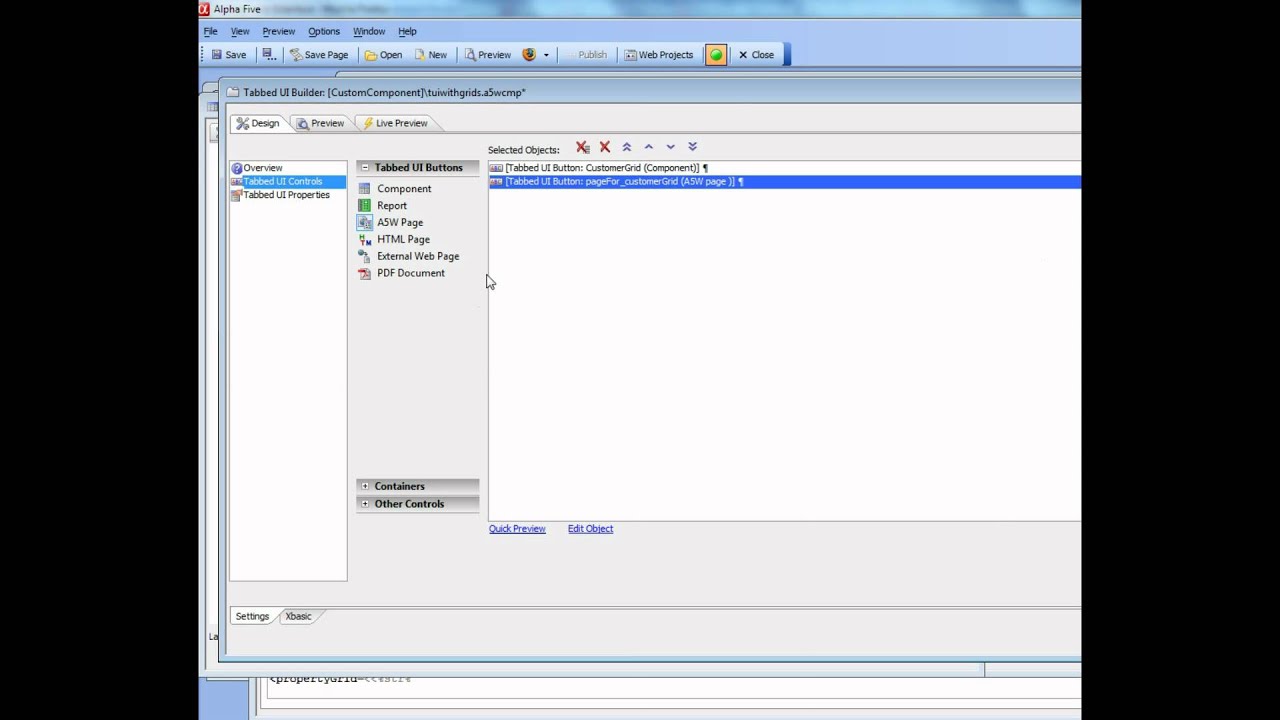Click the Tabbed UI Builder window icon
Image resolution: width=1280 pixels, height=720 pixels.
[233, 93]
